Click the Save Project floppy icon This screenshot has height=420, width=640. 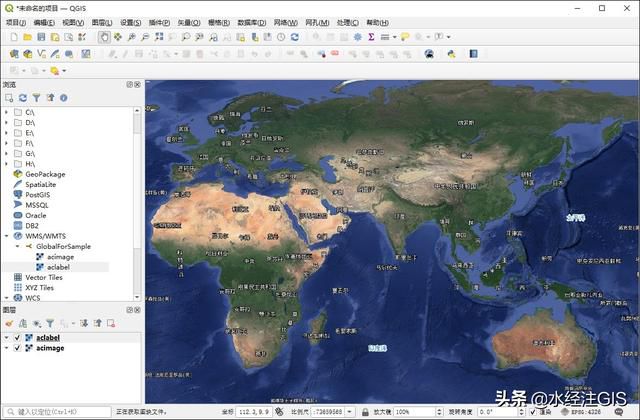(x=41, y=37)
